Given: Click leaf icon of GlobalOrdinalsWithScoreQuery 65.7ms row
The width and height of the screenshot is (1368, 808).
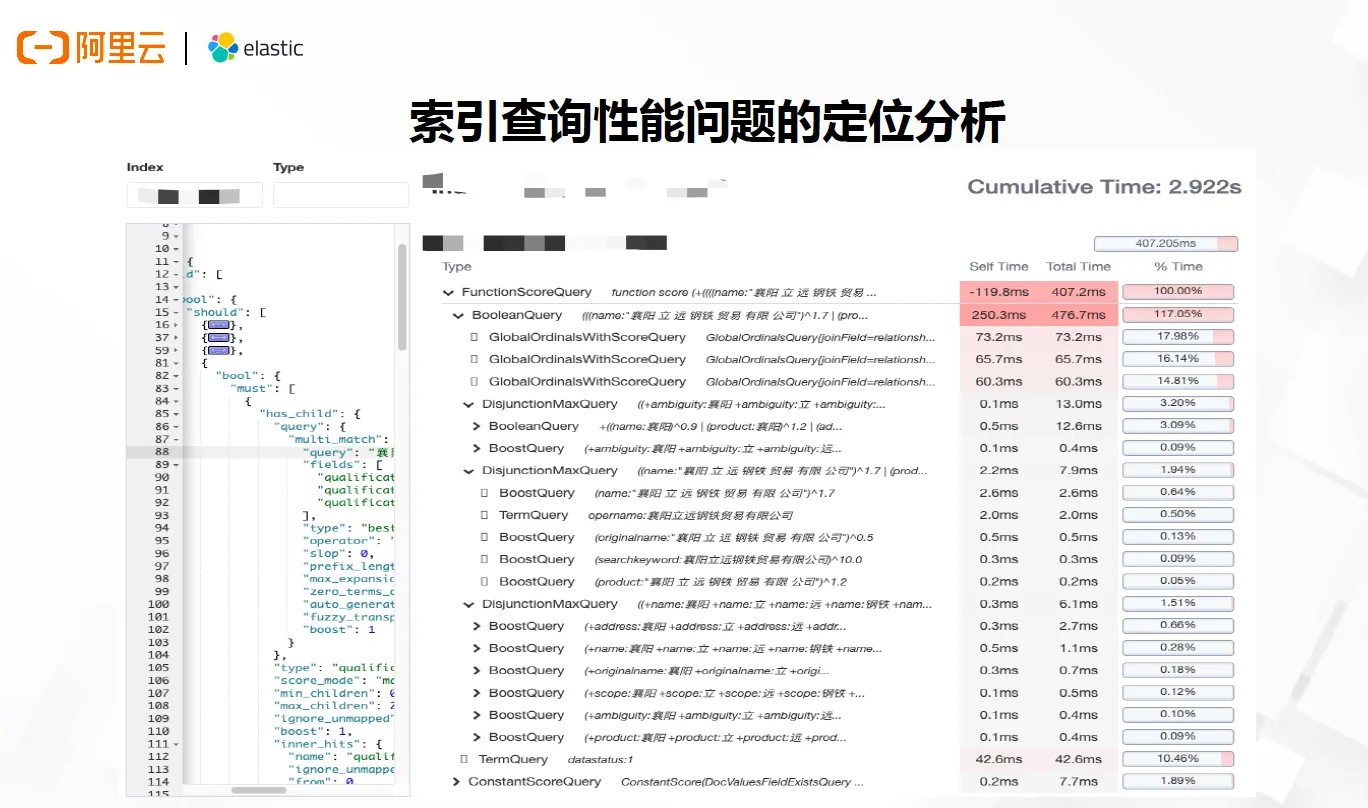Looking at the screenshot, I should tap(475, 359).
